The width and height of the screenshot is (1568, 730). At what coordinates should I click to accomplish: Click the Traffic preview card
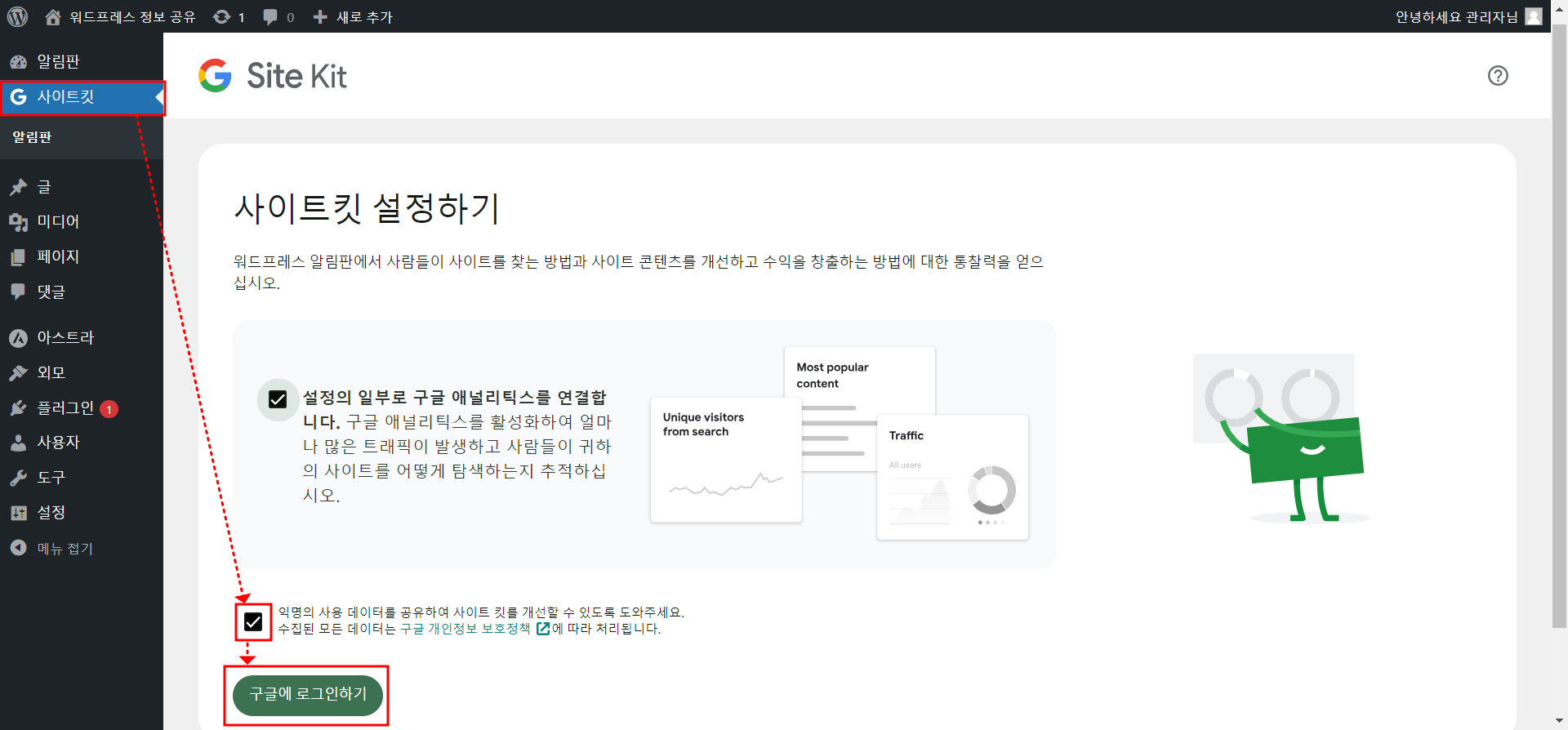point(952,477)
